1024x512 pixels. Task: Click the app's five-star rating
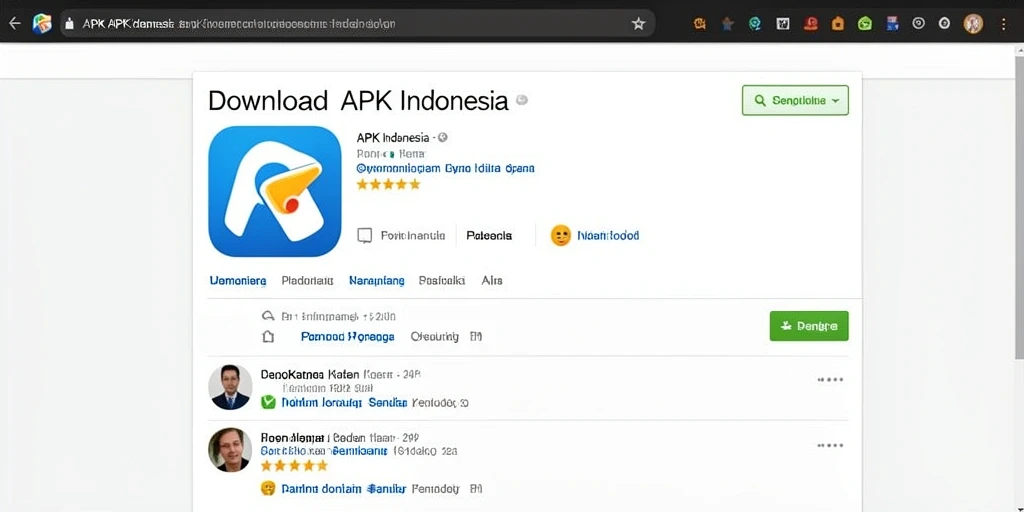pyautogui.click(x=389, y=185)
